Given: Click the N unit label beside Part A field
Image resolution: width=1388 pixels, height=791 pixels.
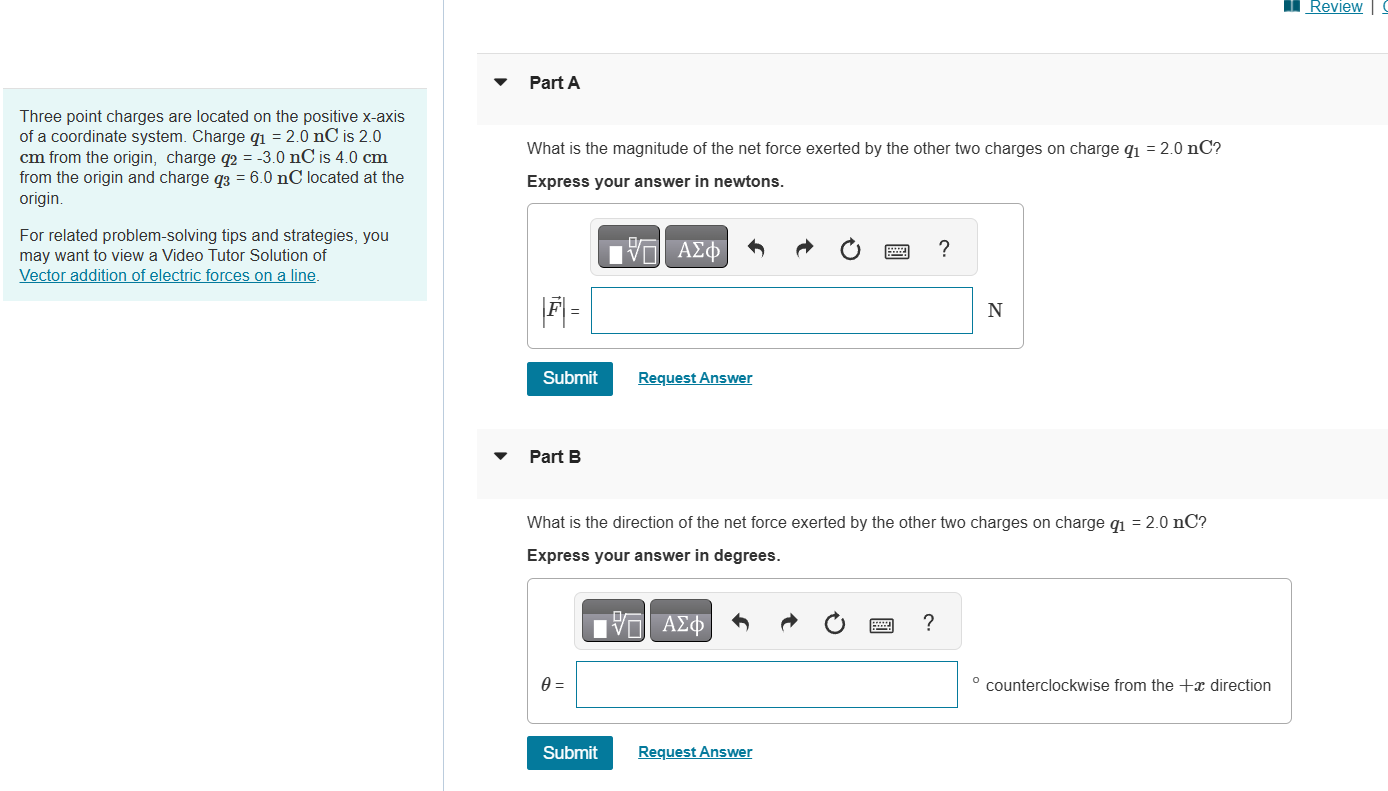Looking at the screenshot, I should coord(994,310).
